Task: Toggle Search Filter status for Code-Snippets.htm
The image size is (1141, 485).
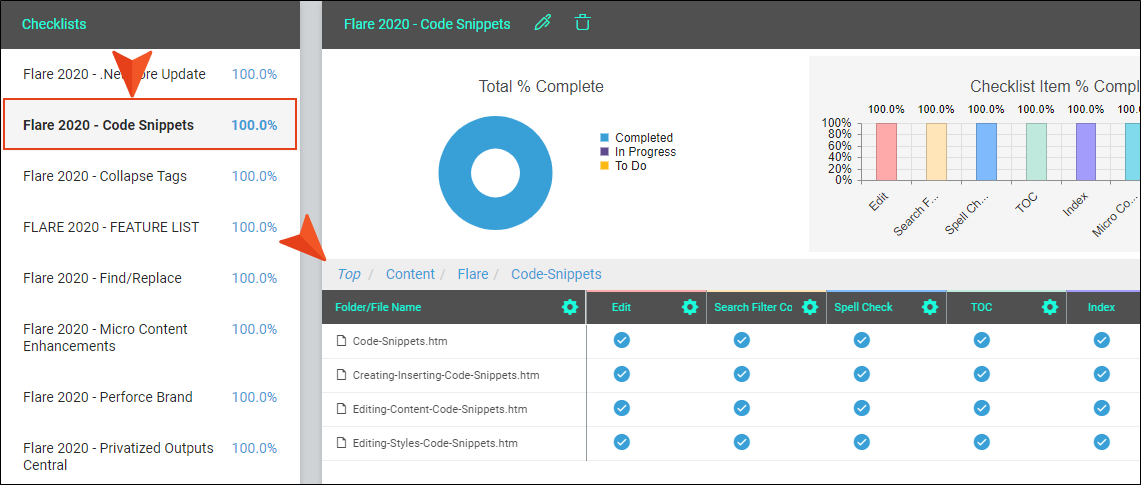Action: (x=742, y=340)
